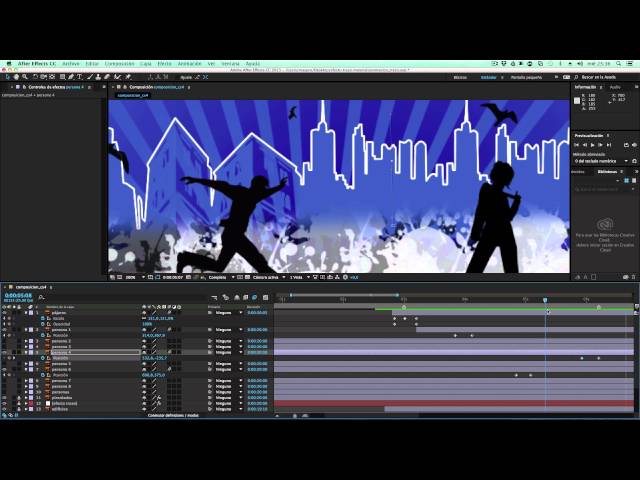Viewport: 640px width, 480px height.
Task: Expand persona 2 layer properties
Action: [x=26, y=341]
